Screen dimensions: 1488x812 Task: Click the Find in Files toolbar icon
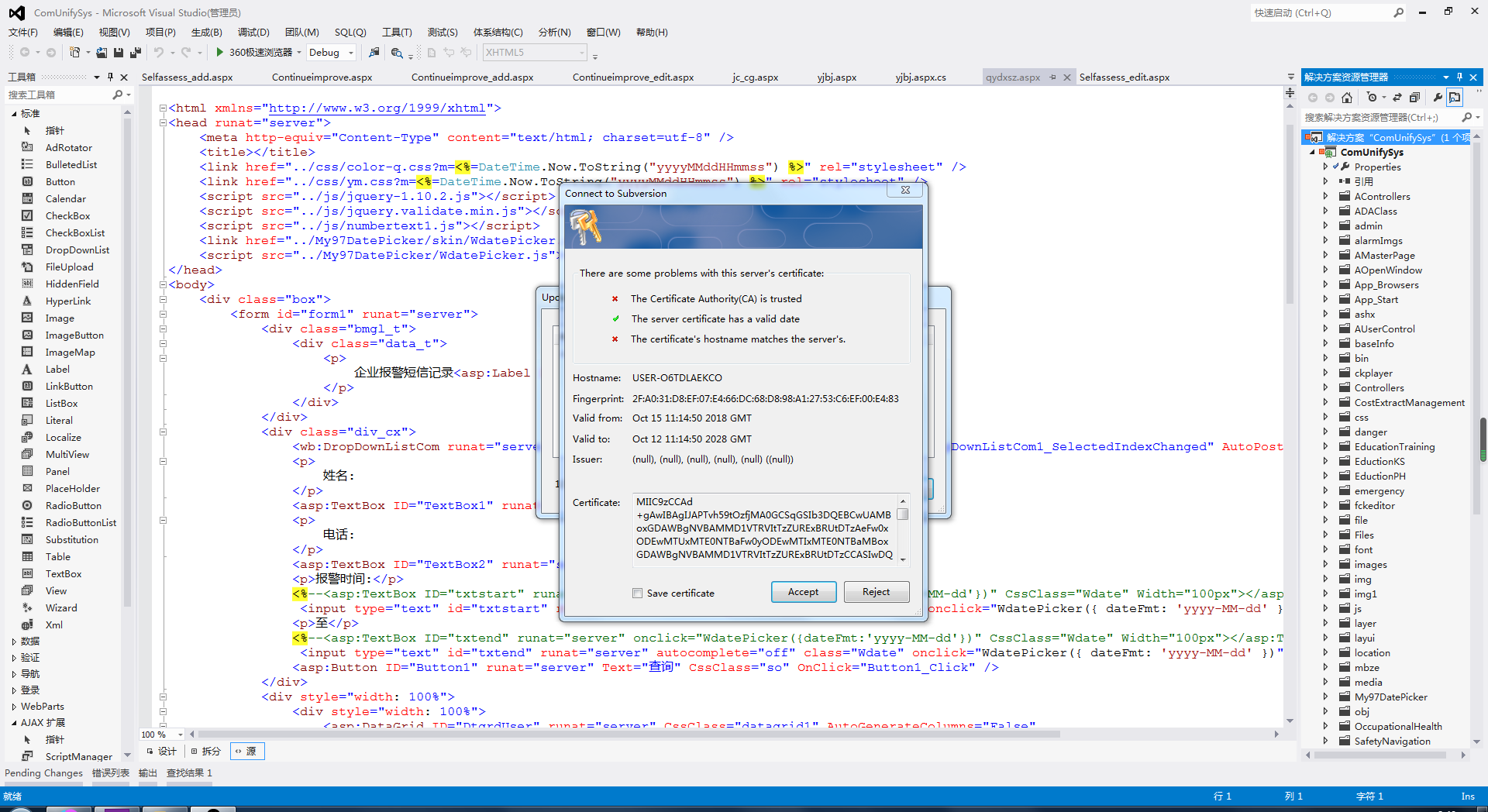point(397,53)
